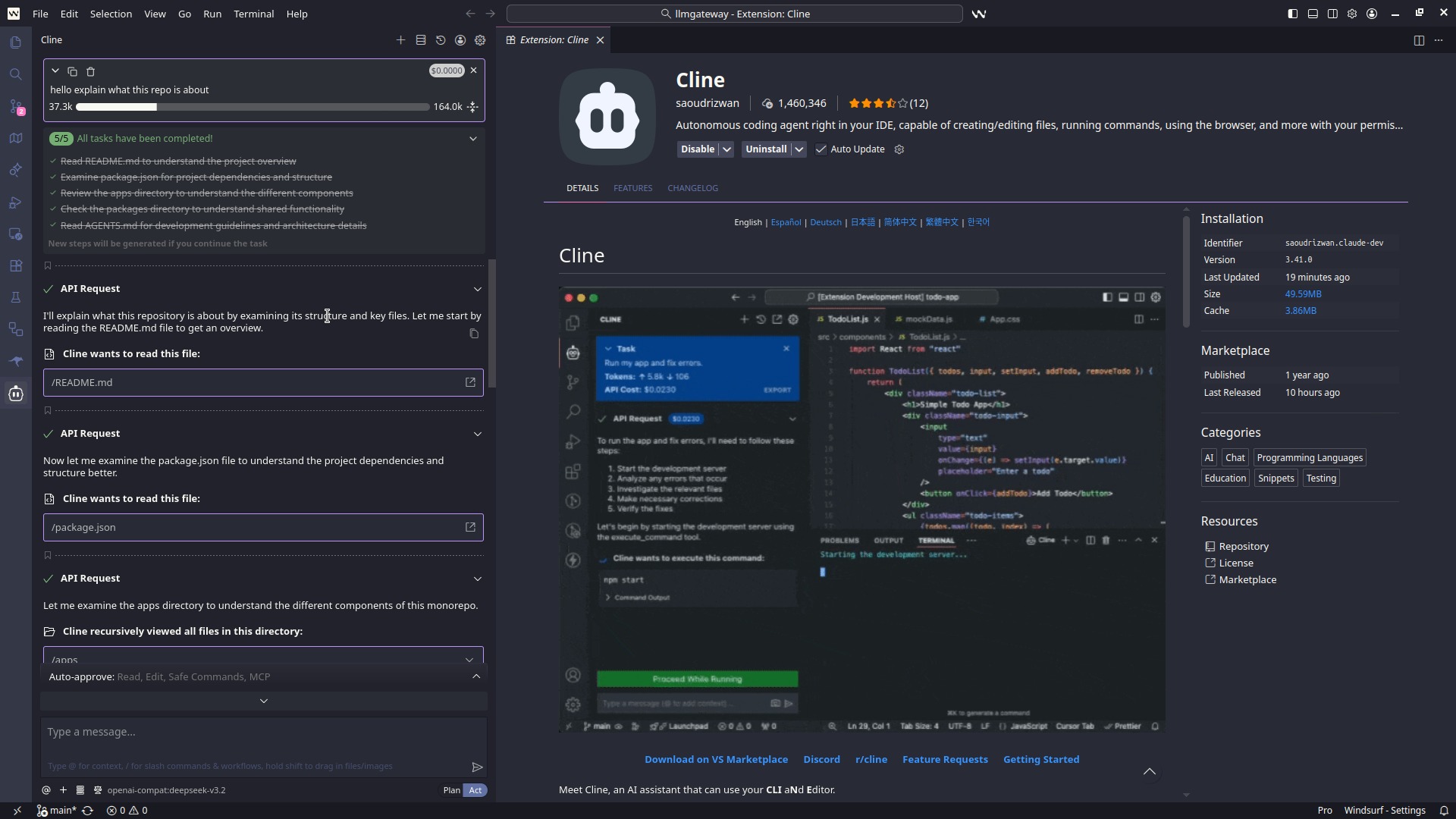This screenshot has width=1456, height=819.
Task: Switch to the CHANGELOG tab
Action: [692, 188]
